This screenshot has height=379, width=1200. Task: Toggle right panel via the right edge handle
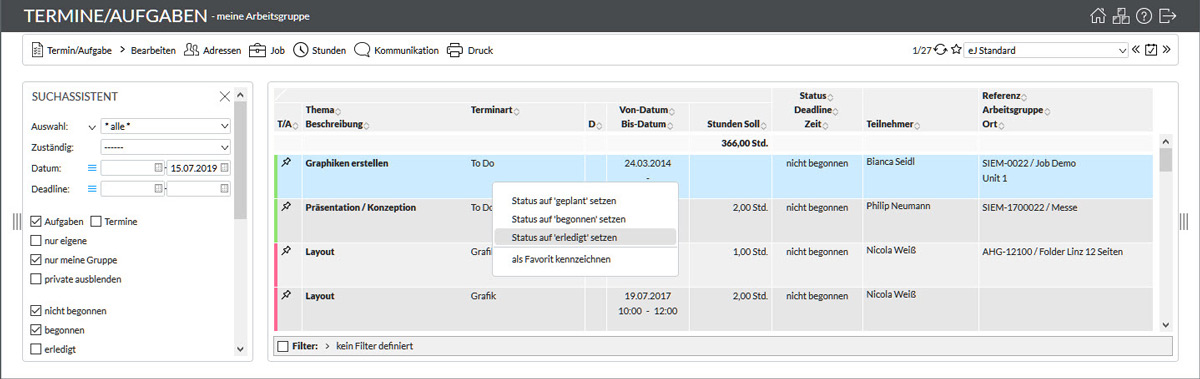pyautogui.click(x=1185, y=222)
